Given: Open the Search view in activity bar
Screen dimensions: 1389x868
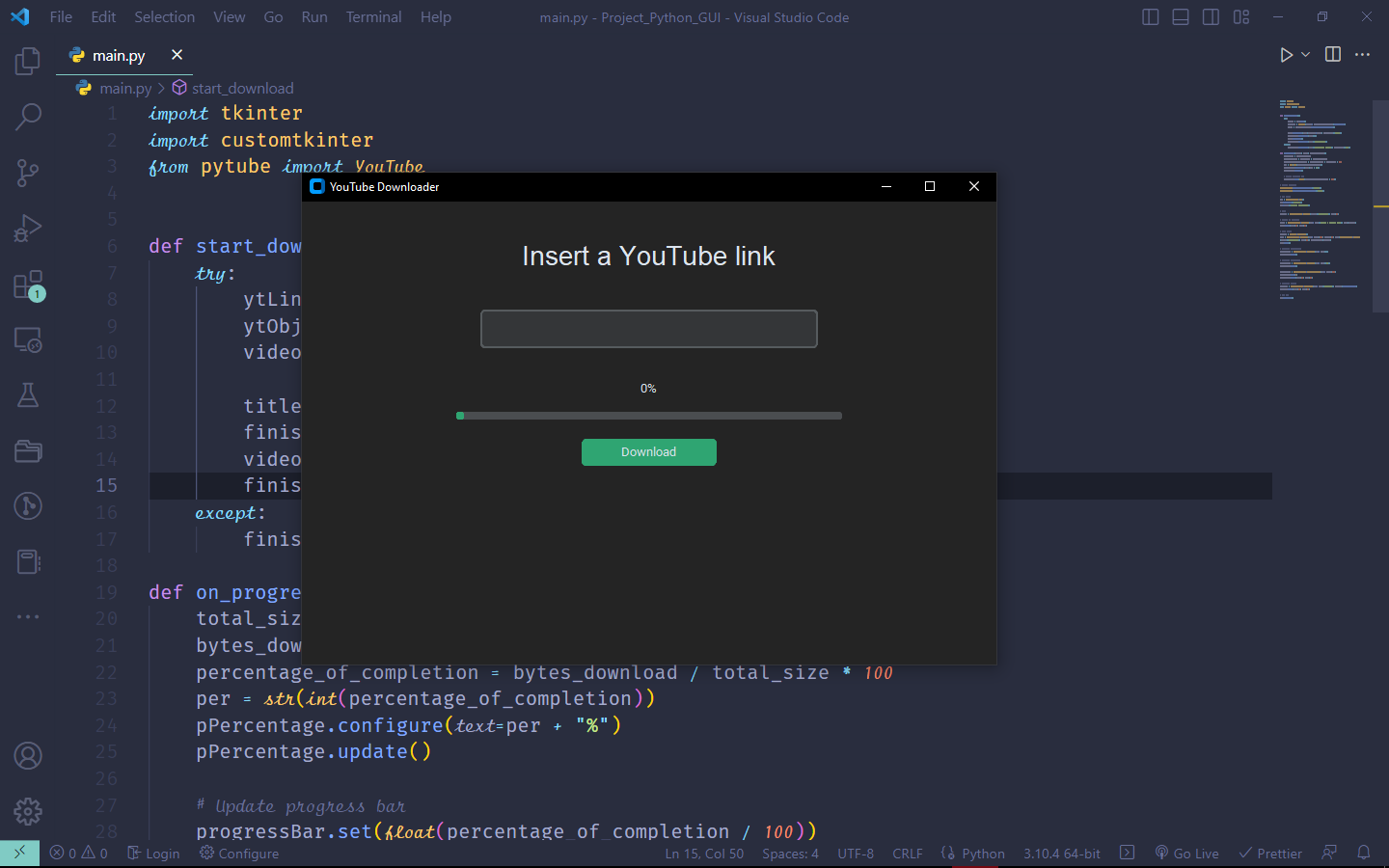Looking at the screenshot, I should click(x=28, y=117).
